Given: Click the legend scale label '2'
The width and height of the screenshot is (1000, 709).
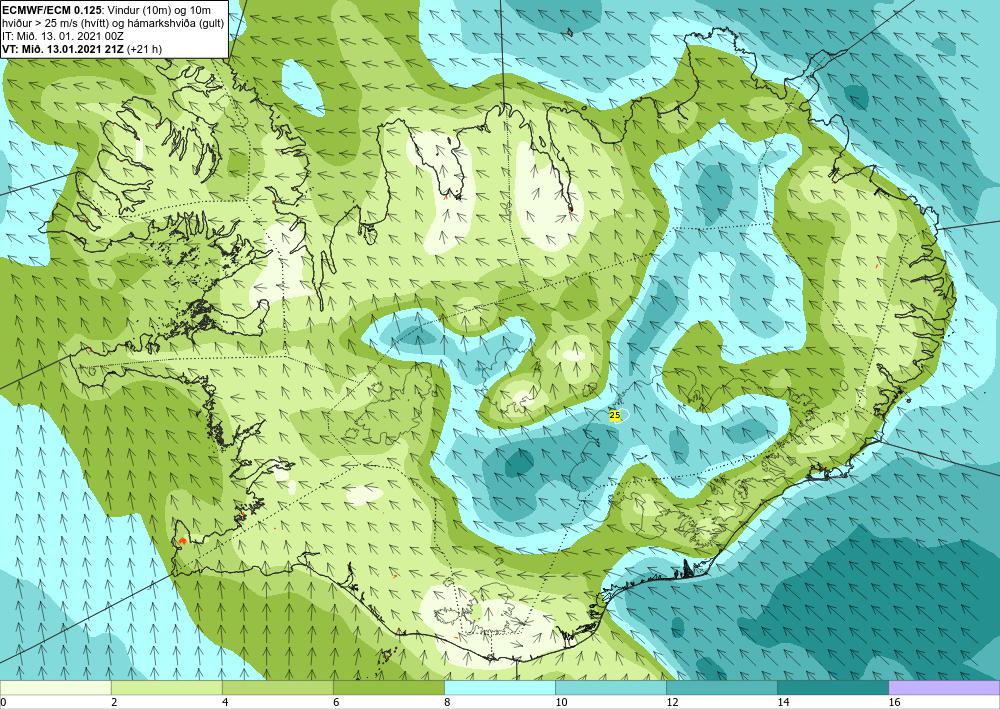Looking at the screenshot, I should [114, 702].
